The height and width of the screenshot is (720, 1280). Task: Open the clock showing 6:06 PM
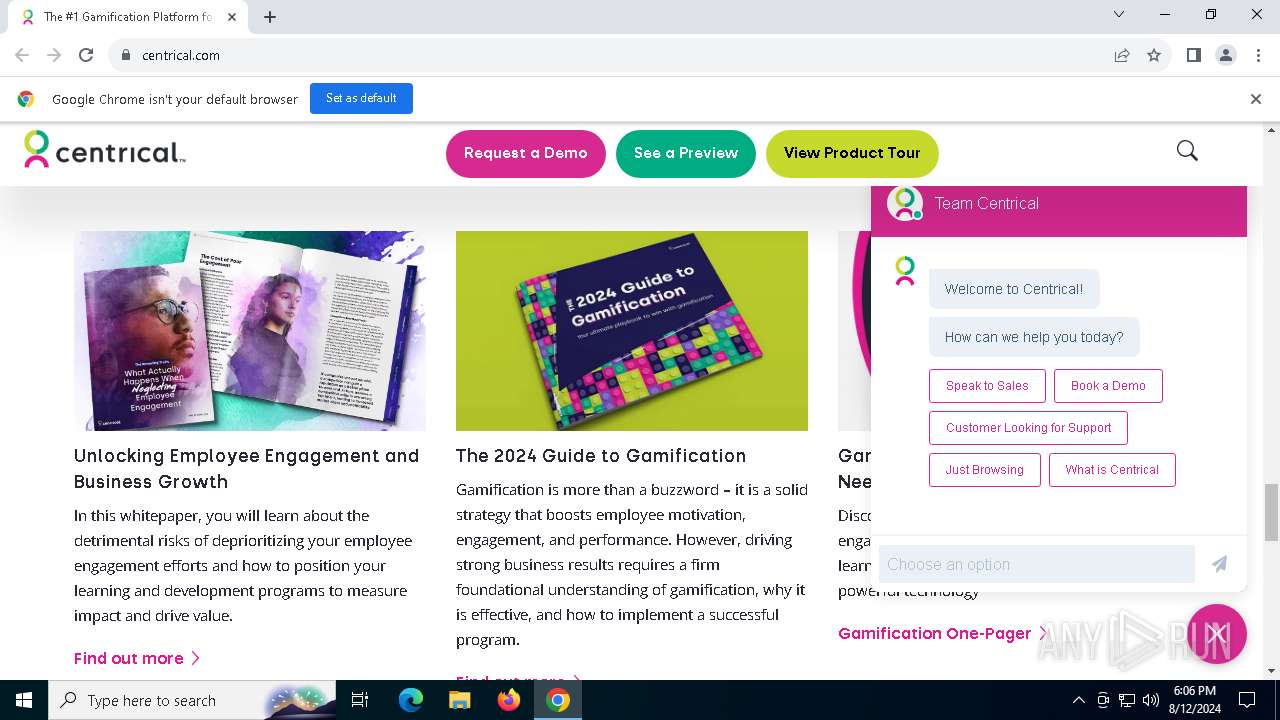[1195, 700]
